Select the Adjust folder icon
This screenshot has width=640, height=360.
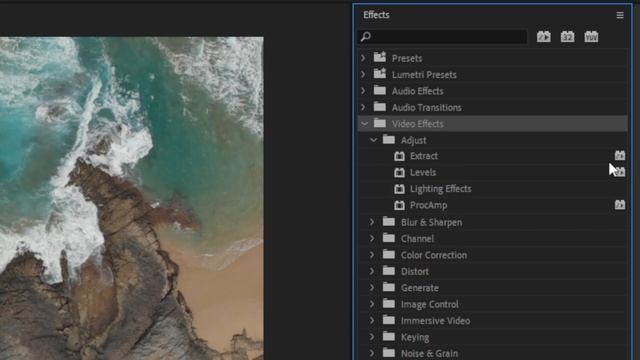pos(389,140)
